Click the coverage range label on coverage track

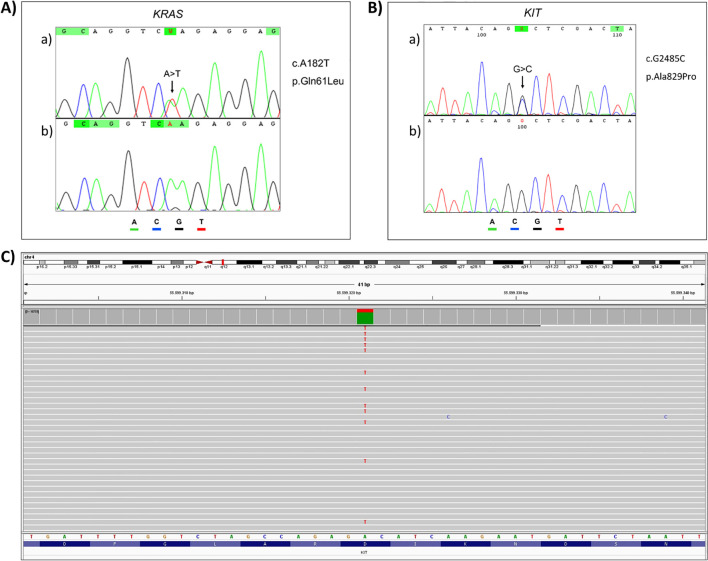pos(31,312)
